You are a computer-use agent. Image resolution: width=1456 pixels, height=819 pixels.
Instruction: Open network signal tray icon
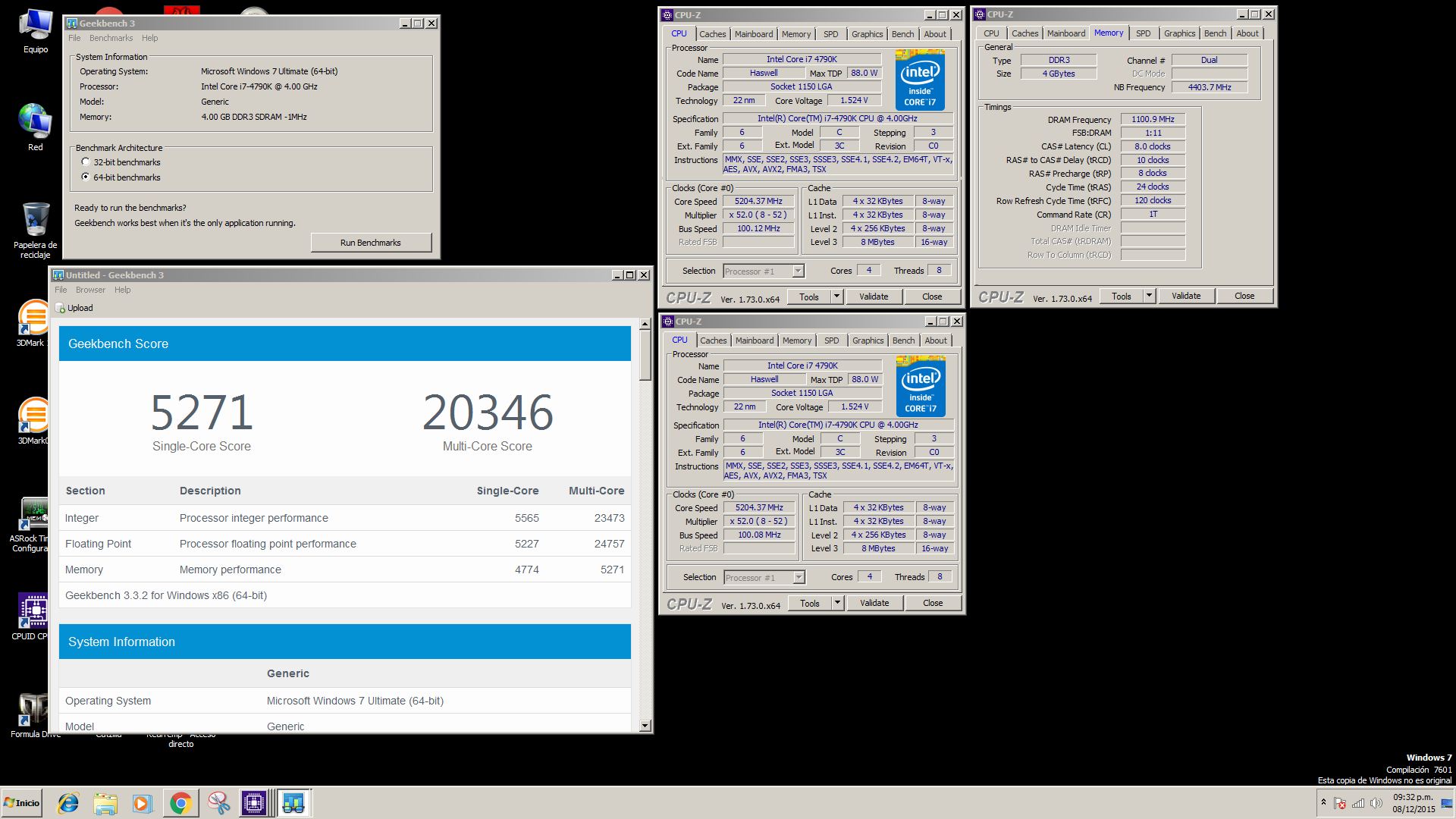(x=1358, y=803)
